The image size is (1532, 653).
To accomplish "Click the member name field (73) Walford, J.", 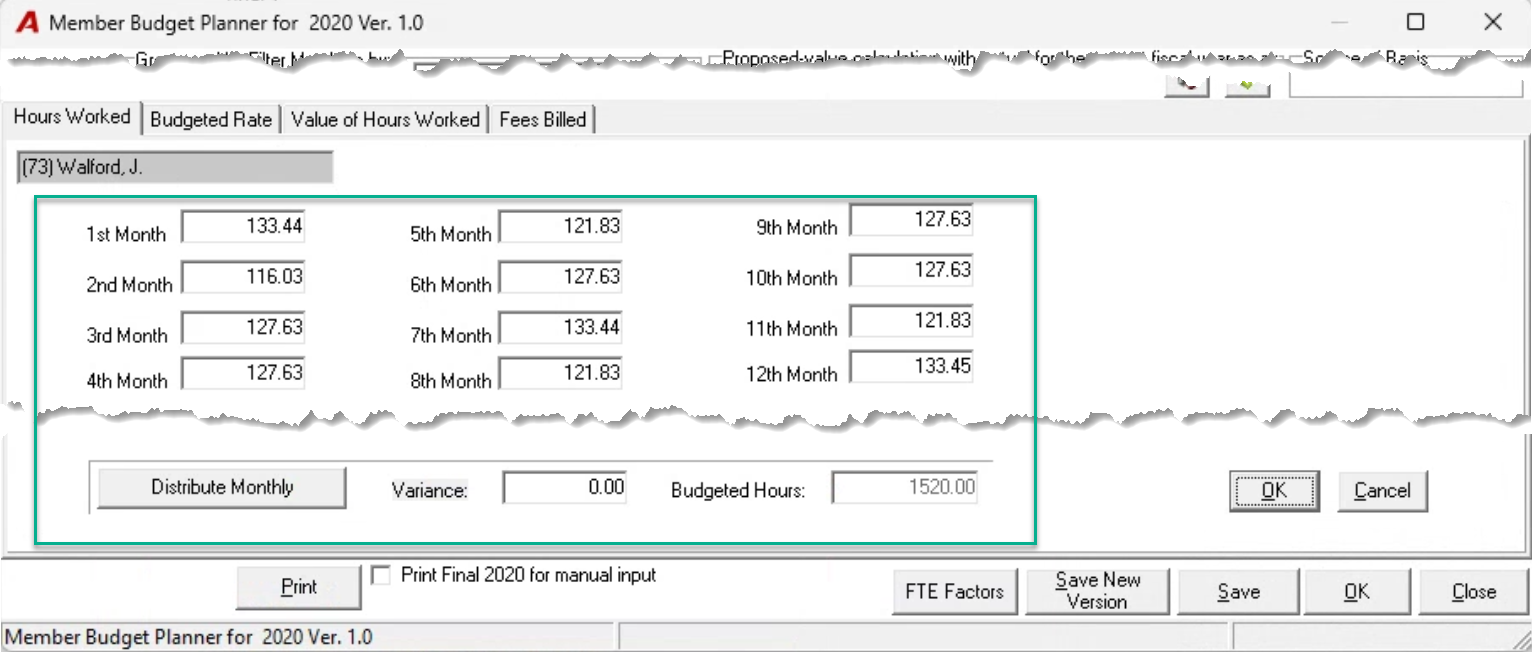I will pyautogui.click(x=175, y=167).
